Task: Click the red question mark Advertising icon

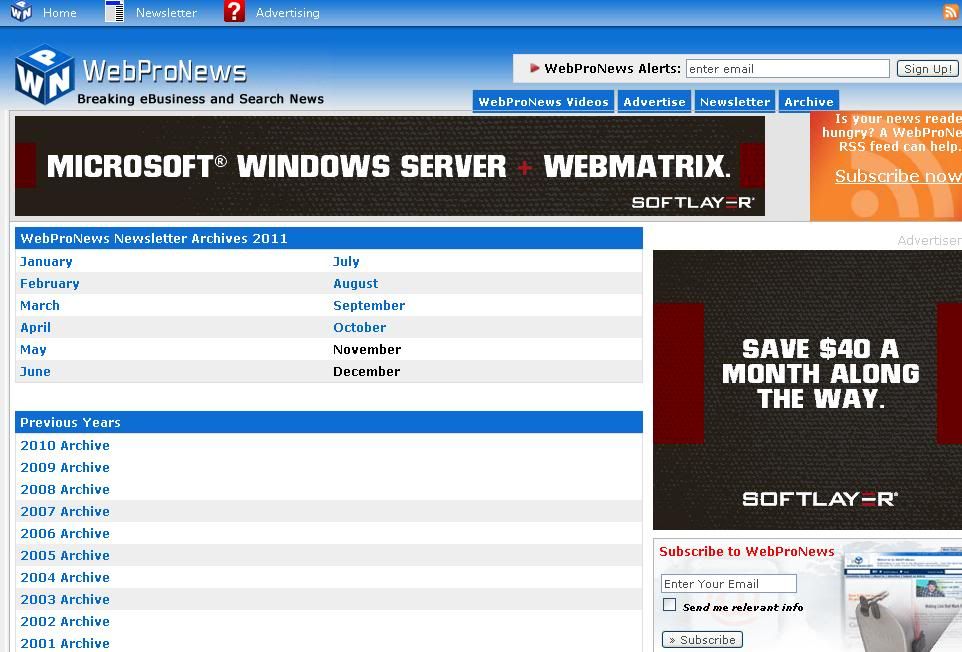Action: [234, 11]
